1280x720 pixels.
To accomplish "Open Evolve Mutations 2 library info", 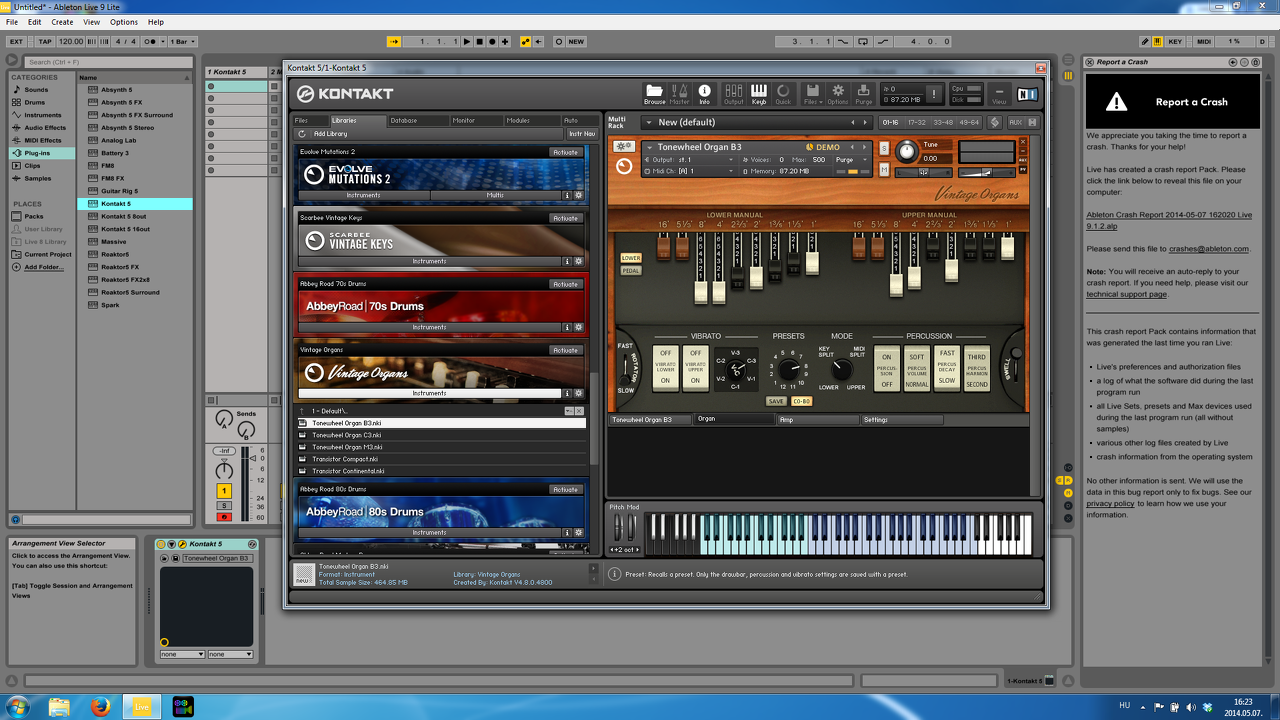I will 567,195.
